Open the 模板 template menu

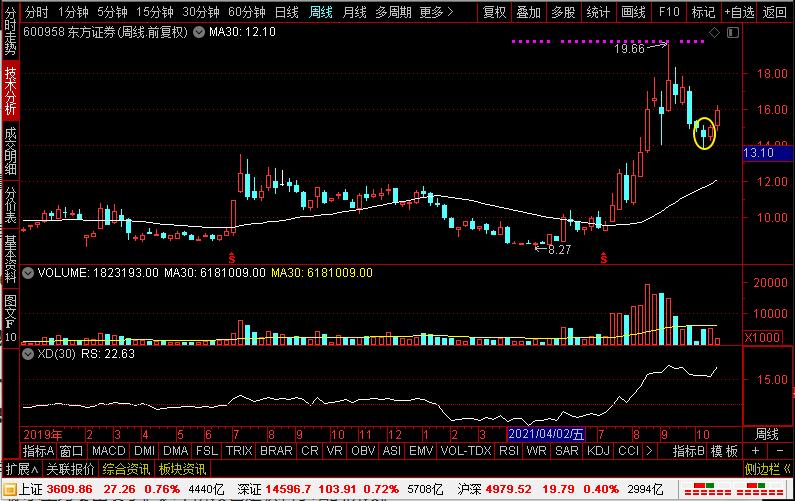click(x=724, y=451)
